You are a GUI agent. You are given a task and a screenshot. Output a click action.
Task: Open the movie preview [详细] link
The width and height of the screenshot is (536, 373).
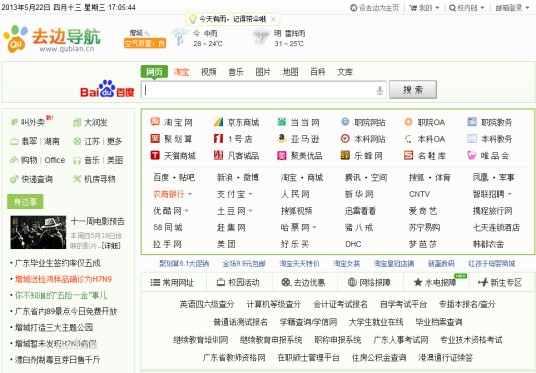coord(111,245)
